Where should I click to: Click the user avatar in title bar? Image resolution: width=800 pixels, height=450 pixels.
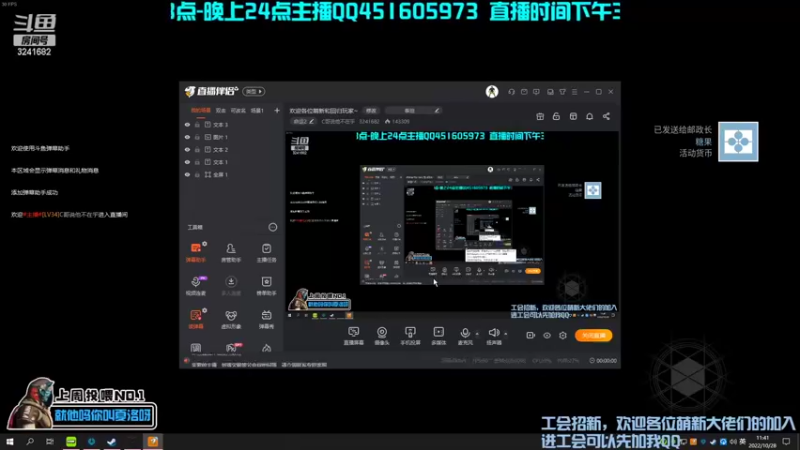(x=492, y=91)
